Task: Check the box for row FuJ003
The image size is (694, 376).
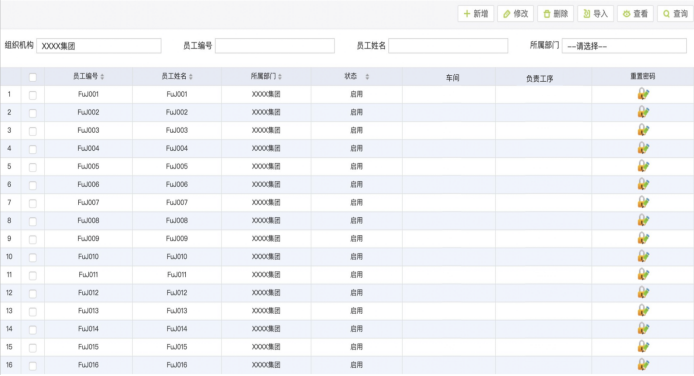Action: (x=33, y=131)
